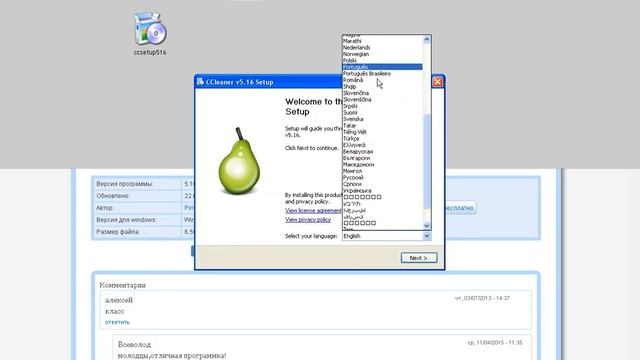Screen dimensions: 640x360
Task: Click the language list scrollbar thumb
Action: (427, 161)
